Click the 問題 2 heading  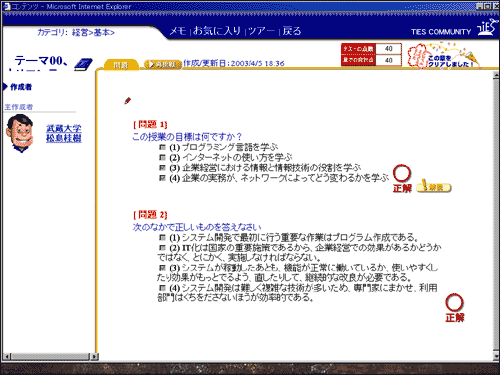(150, 215)
